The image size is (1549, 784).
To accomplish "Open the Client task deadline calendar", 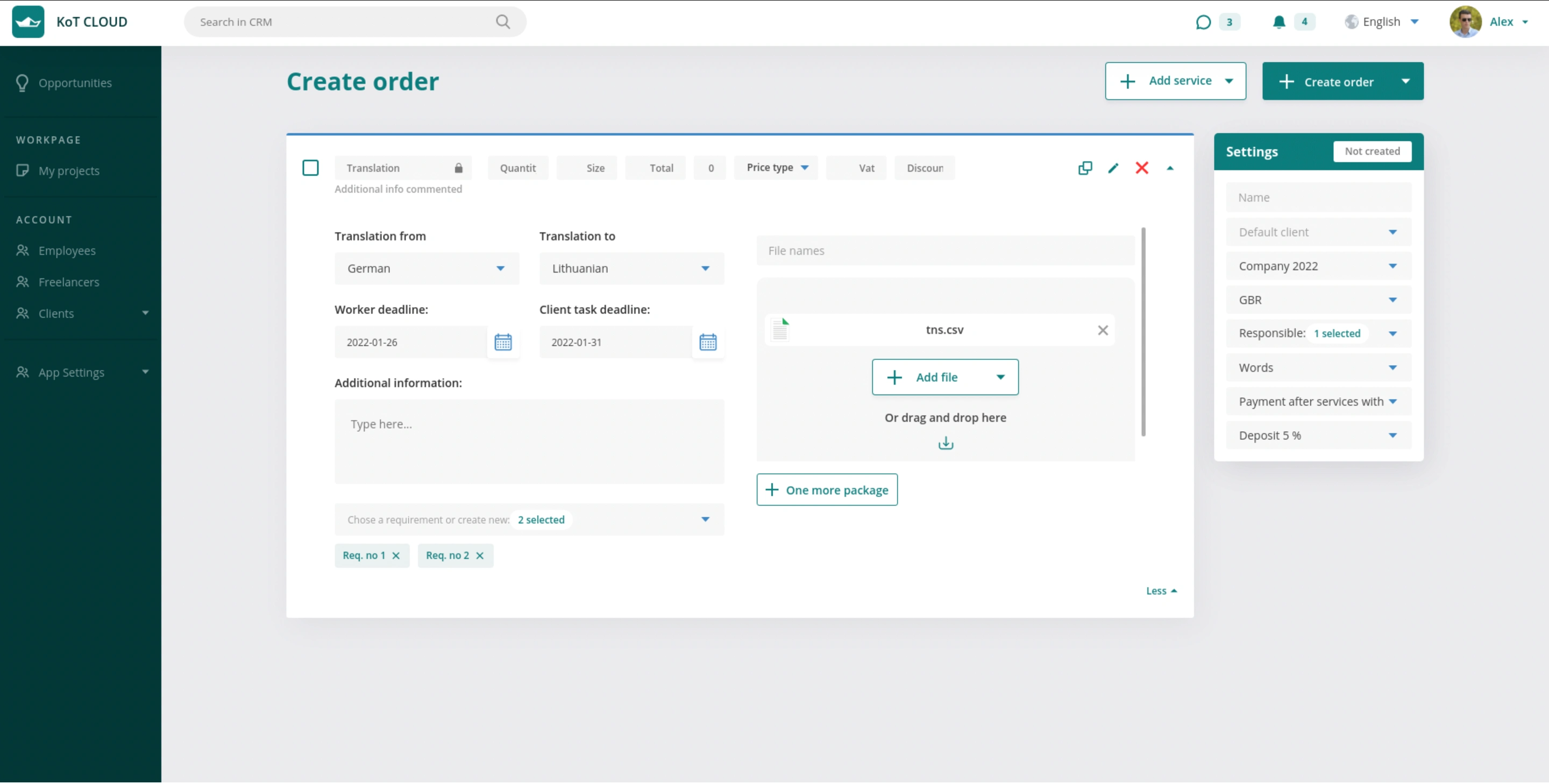I will pyautogui.click(x=708, y=343).
